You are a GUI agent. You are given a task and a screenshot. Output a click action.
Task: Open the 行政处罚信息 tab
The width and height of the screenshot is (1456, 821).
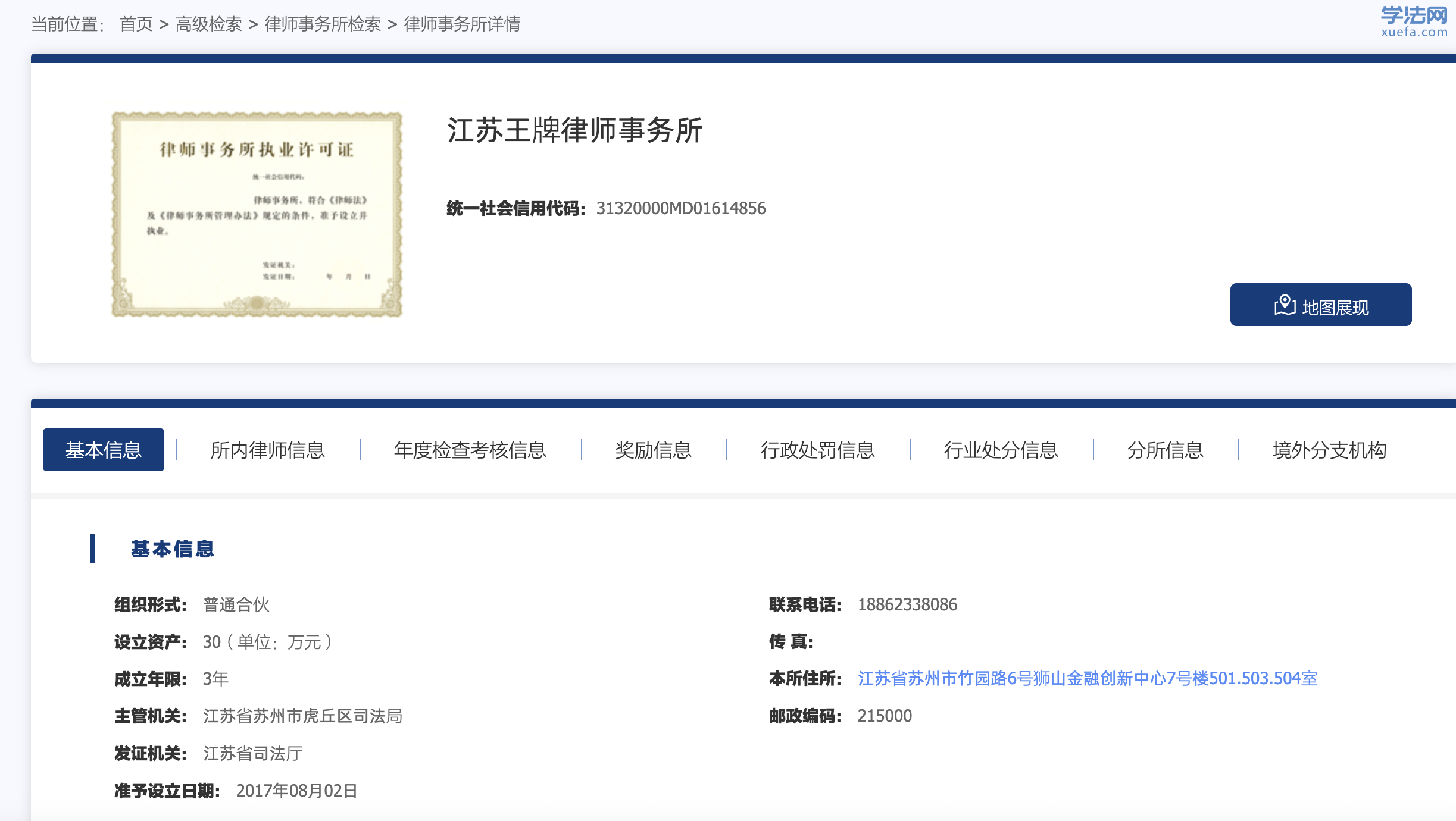pyautogui.click(x=818, y=450)
